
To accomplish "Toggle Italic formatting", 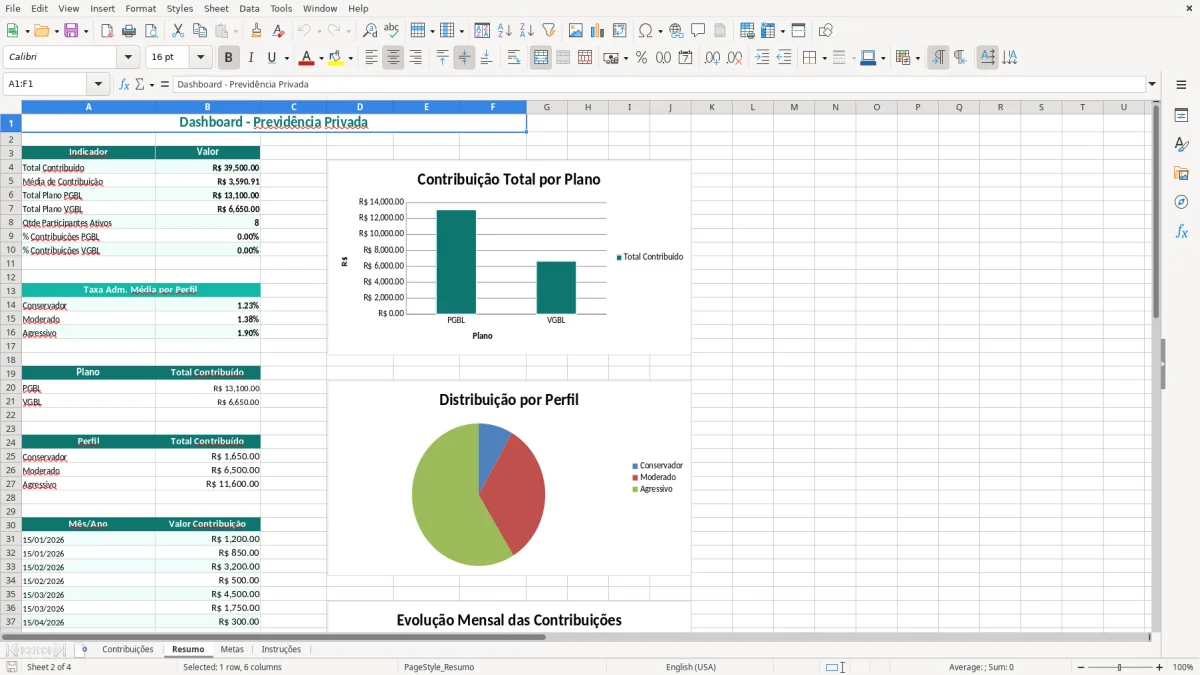I will (250, 58).
